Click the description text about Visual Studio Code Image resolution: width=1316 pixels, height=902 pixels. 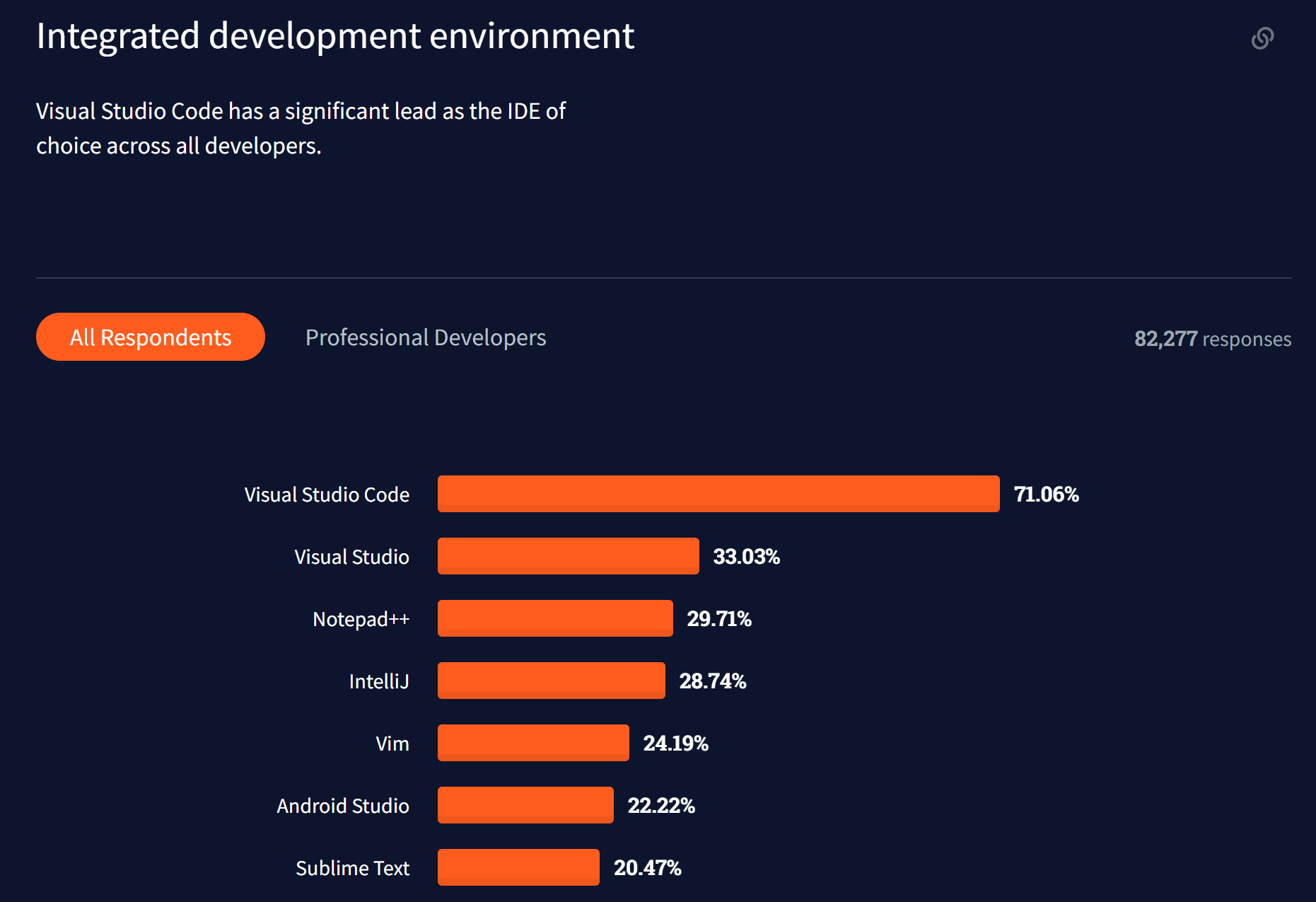[301, 128]
